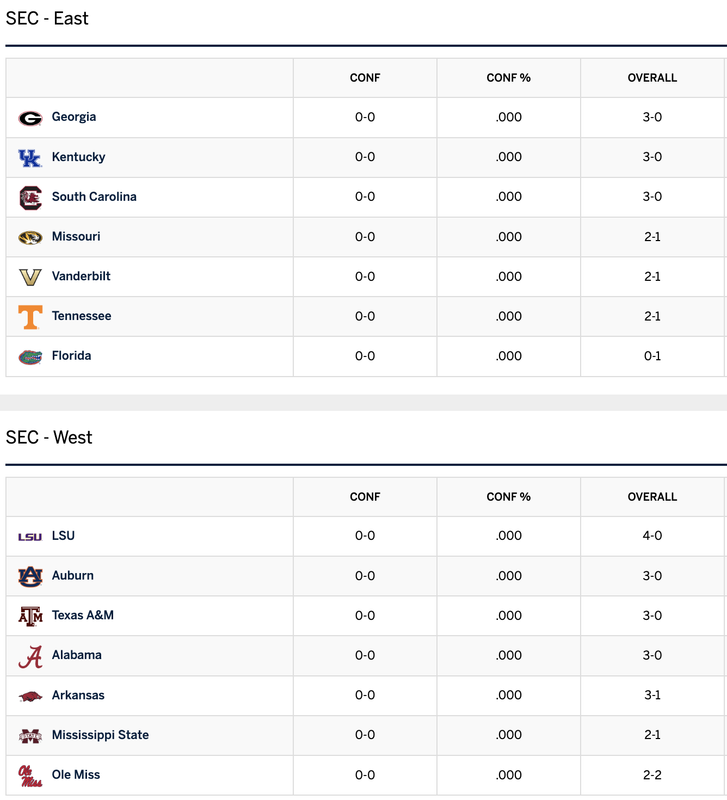Click the Alabama script A logo
This screenshot has height=800, width=727.
tap(30, 657)
